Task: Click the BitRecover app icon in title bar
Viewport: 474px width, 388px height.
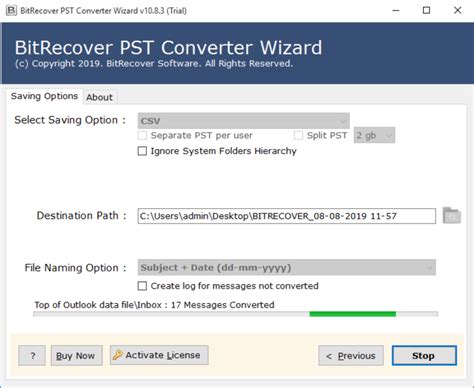Action: click(x=11, y=10)
